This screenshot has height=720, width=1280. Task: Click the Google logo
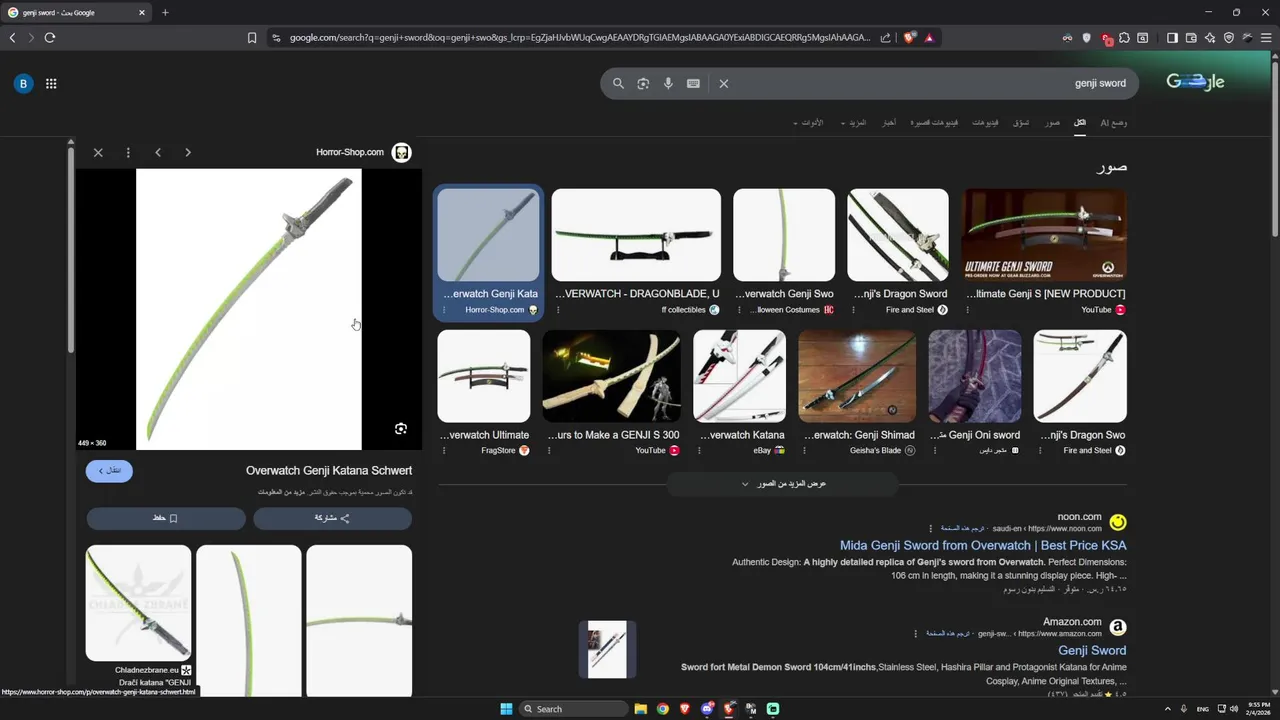pos(1195,83)
